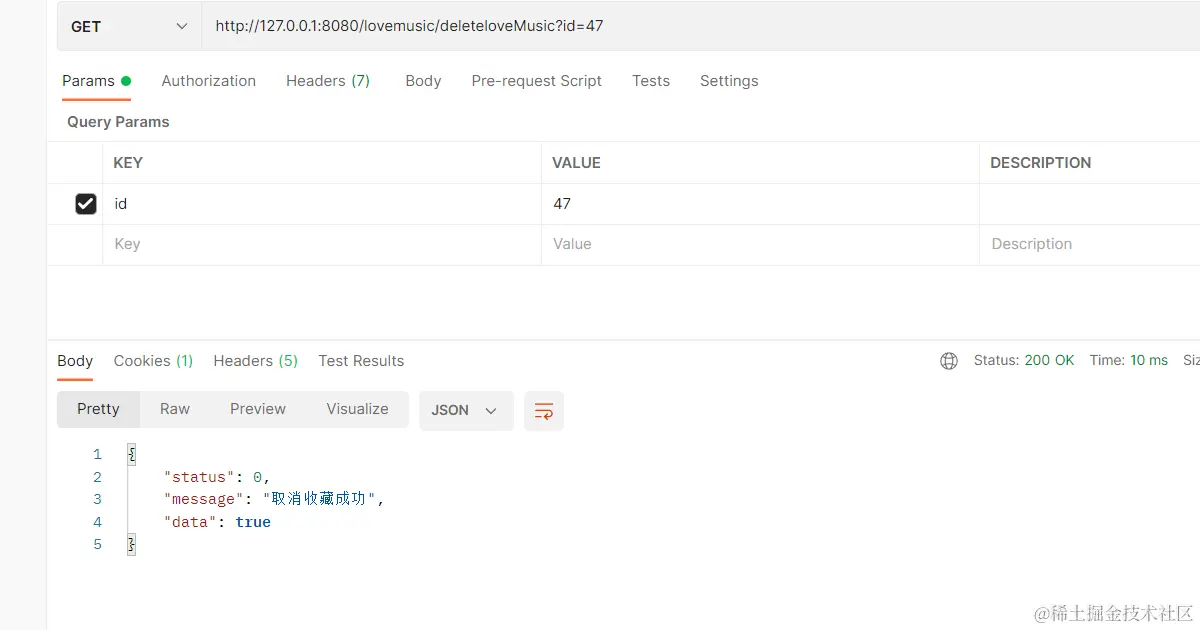This screenshot has height=630, width=1200.
Task: Switch to Preview response view
Action: [x=258, y=409]
